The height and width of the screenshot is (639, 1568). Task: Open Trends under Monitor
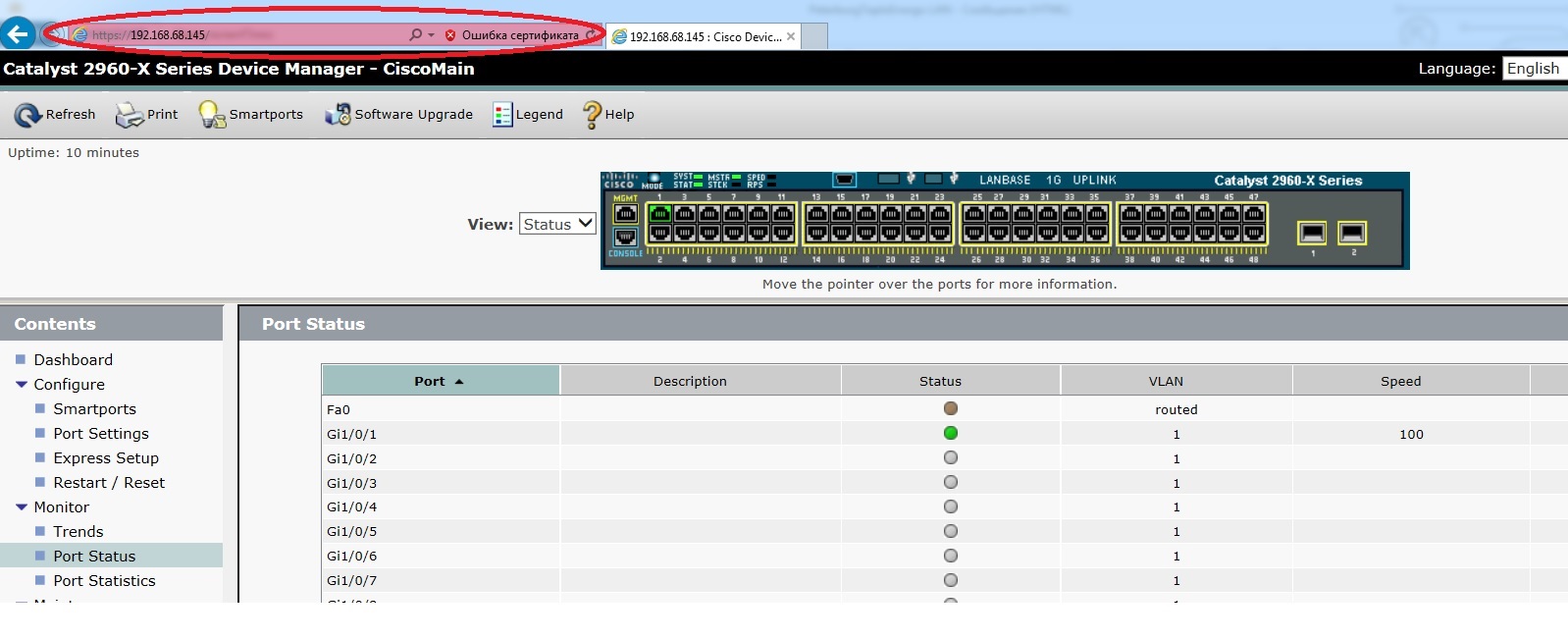[x=78, y=532]
